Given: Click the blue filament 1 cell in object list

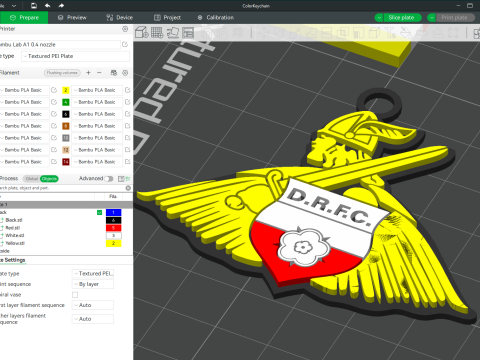Looking at the screenshot, I should 113,212.
